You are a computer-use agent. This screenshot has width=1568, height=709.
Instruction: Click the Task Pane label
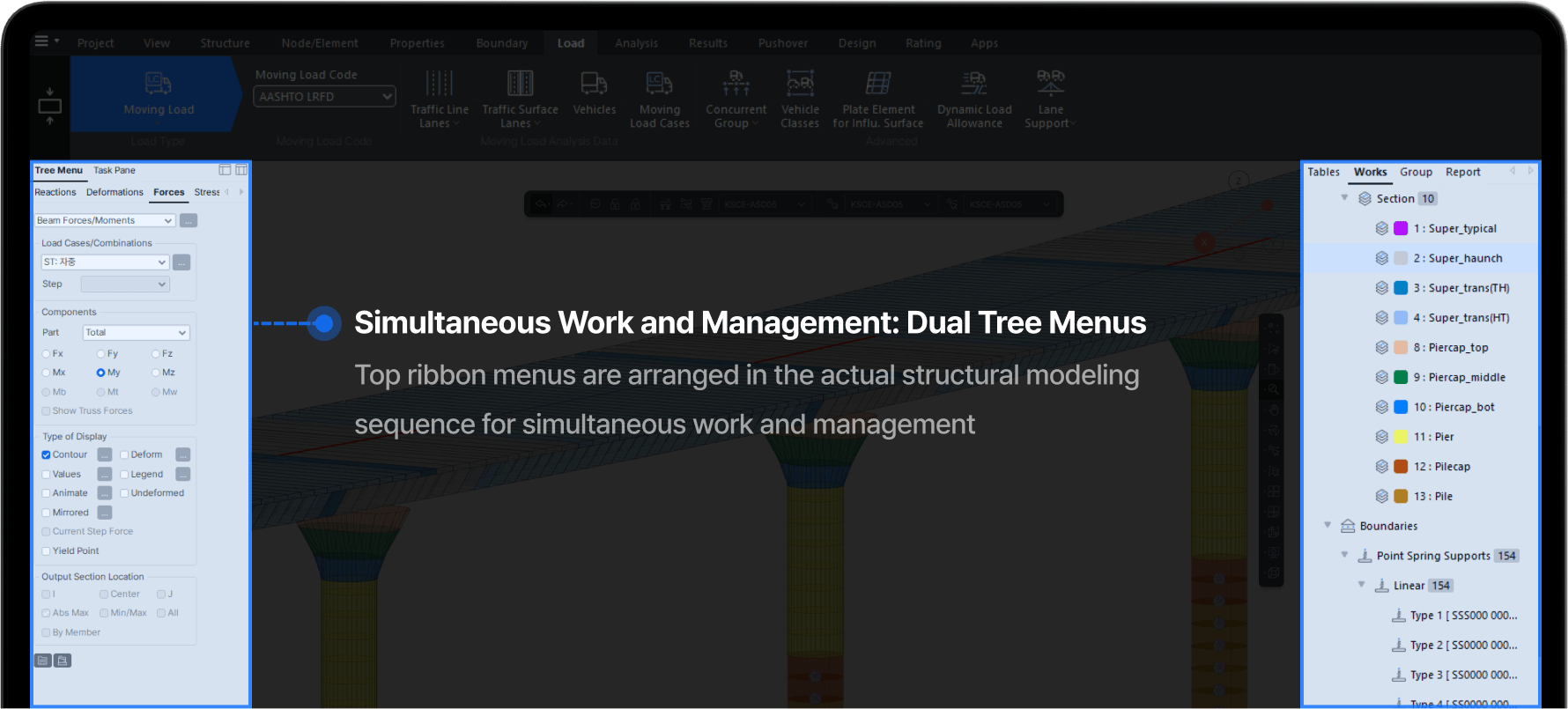click(x=115, y=170)
